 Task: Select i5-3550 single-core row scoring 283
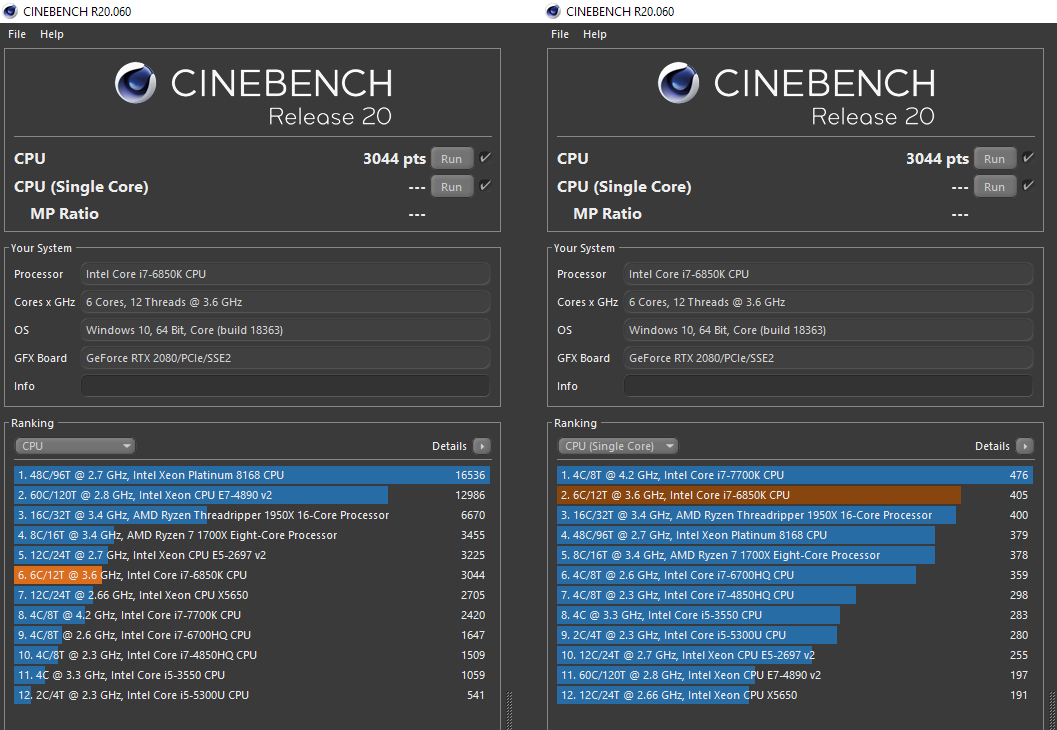coord(795,615)
